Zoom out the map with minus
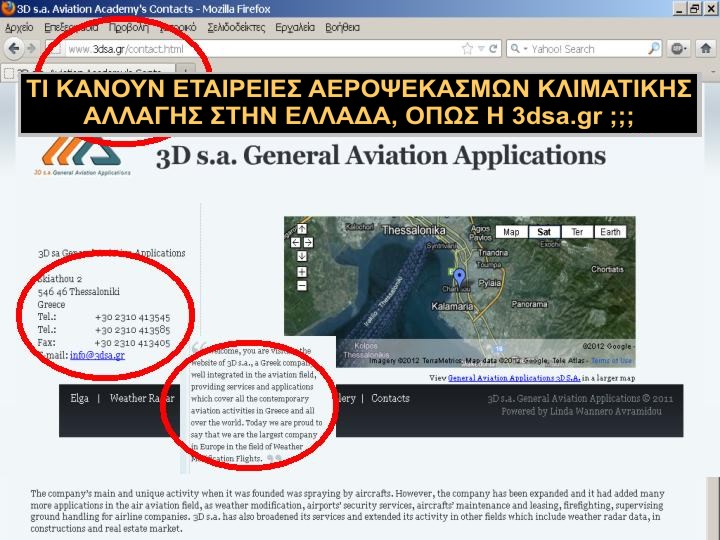Screen dimensions: 720x540 point(302,286)
